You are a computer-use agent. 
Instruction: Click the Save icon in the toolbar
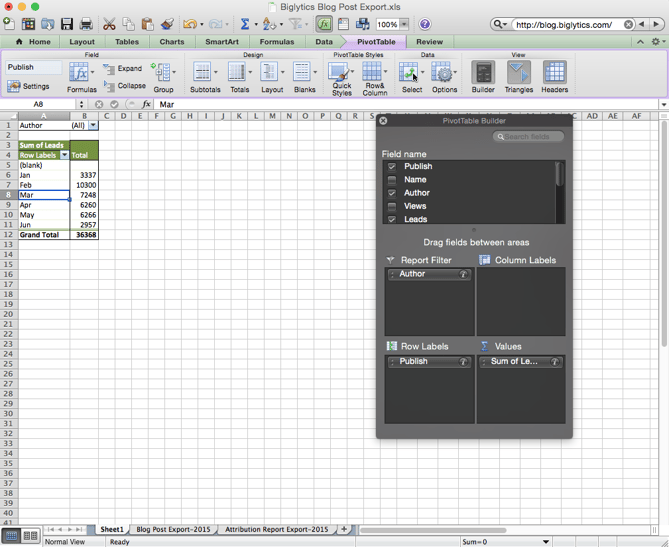tap(67, 24)
